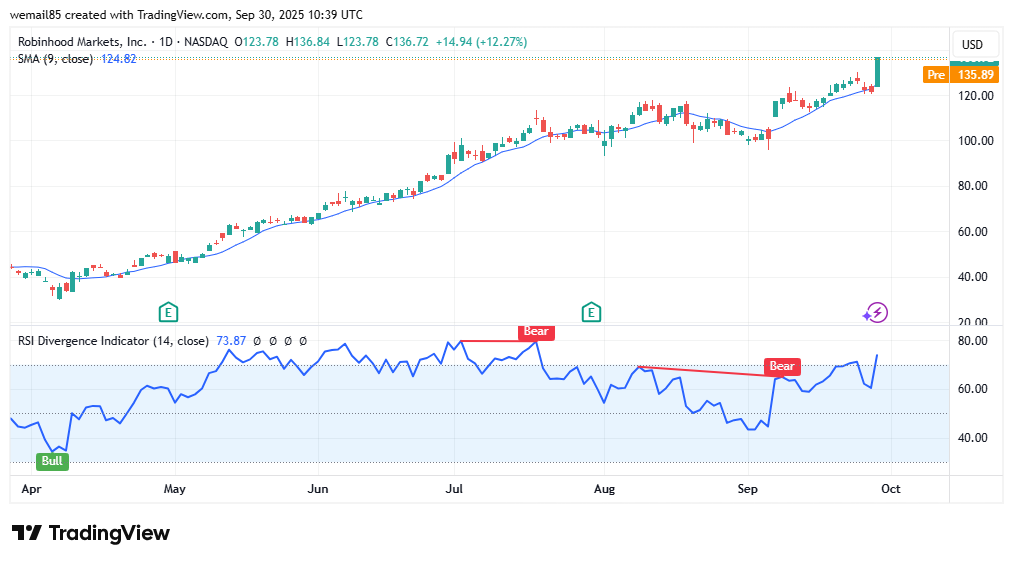Click the SMA value 124.82
This screenshot has width=1013, height=563.
pyautogui.click(x=118, y=59)
